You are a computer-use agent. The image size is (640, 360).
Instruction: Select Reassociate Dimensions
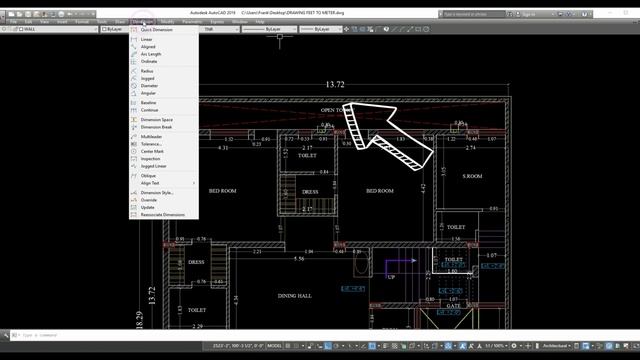tap(164, 215)
